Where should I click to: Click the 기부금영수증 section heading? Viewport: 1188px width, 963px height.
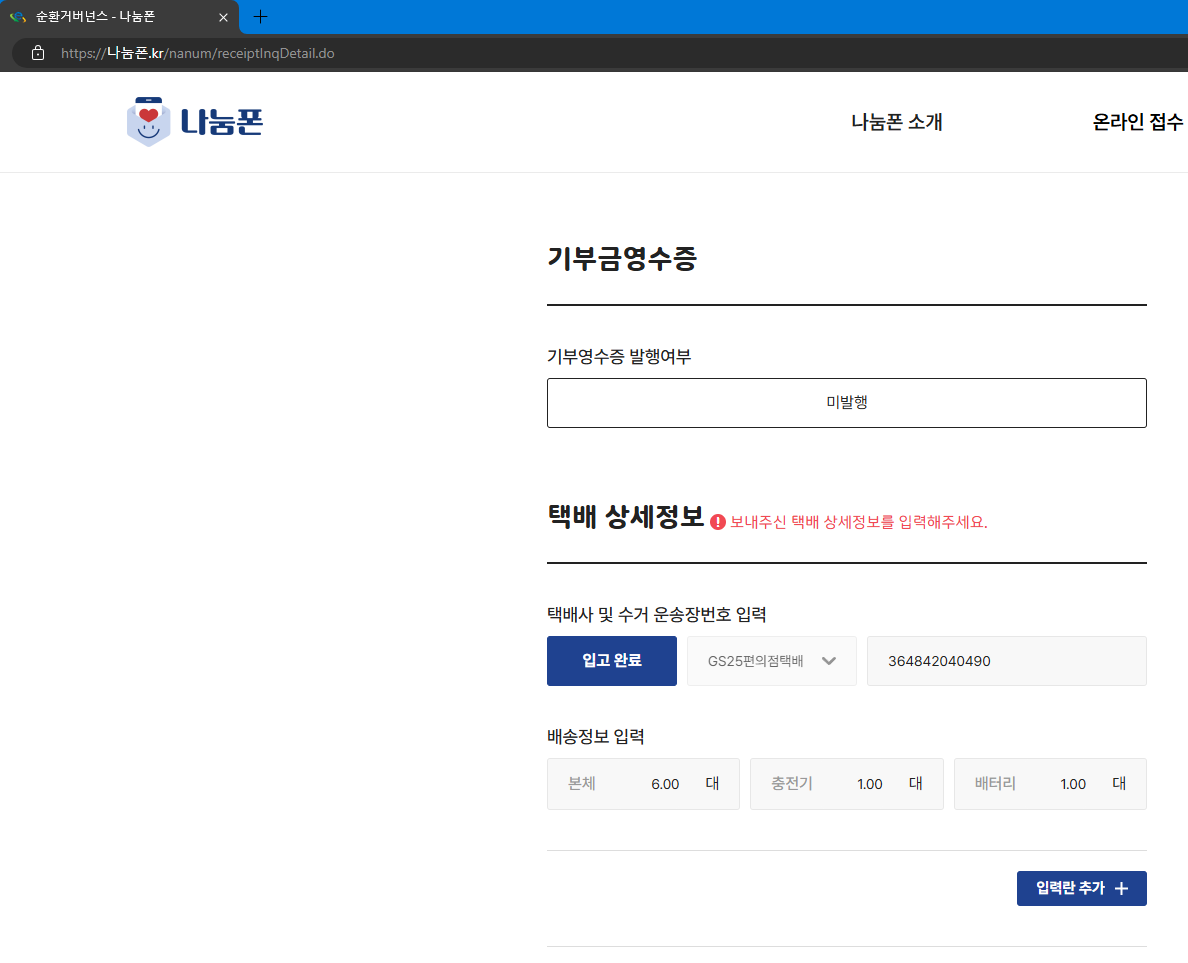point(622,258)
